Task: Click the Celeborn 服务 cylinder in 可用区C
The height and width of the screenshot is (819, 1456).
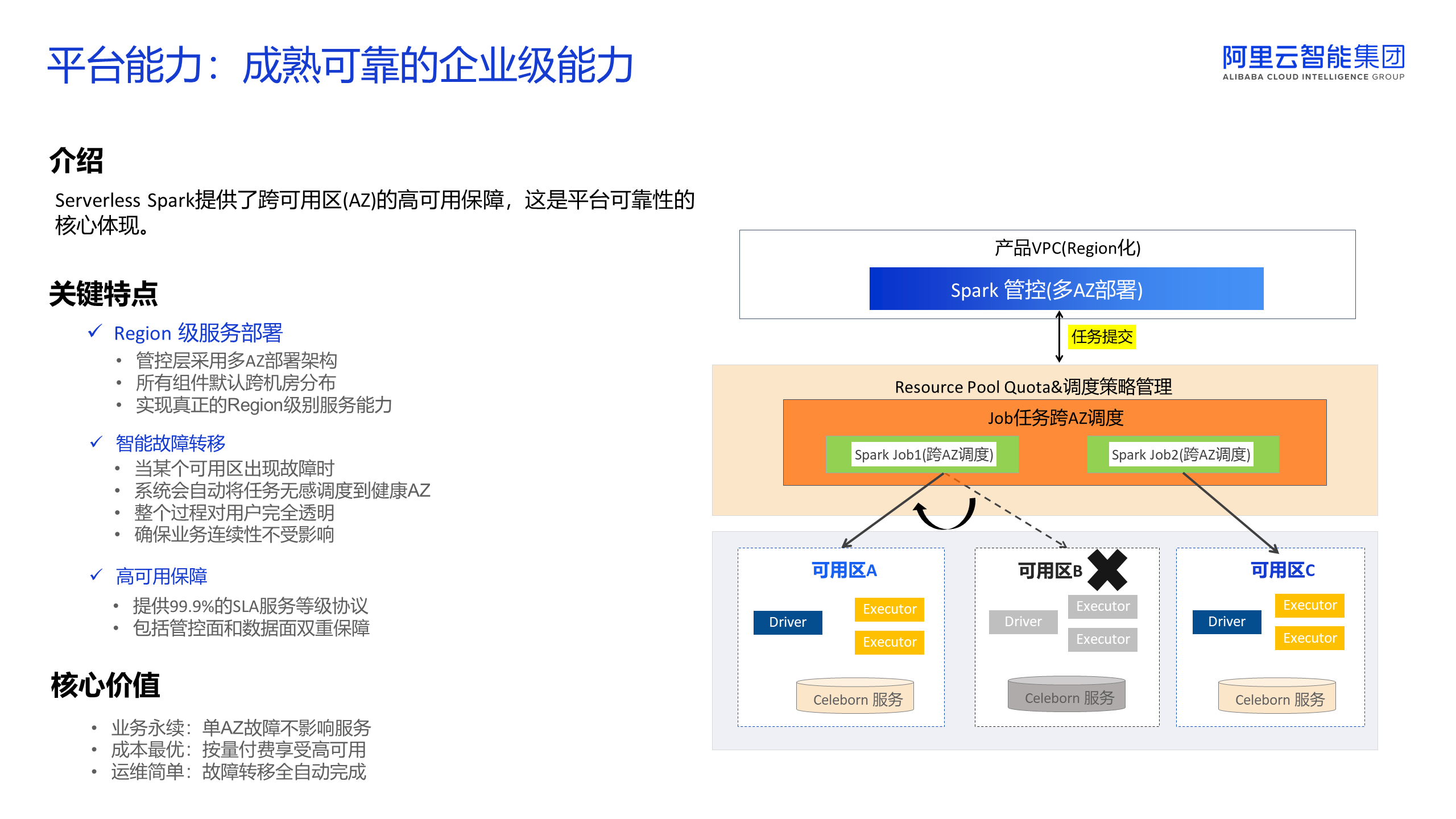Action: click(1277, 696)
